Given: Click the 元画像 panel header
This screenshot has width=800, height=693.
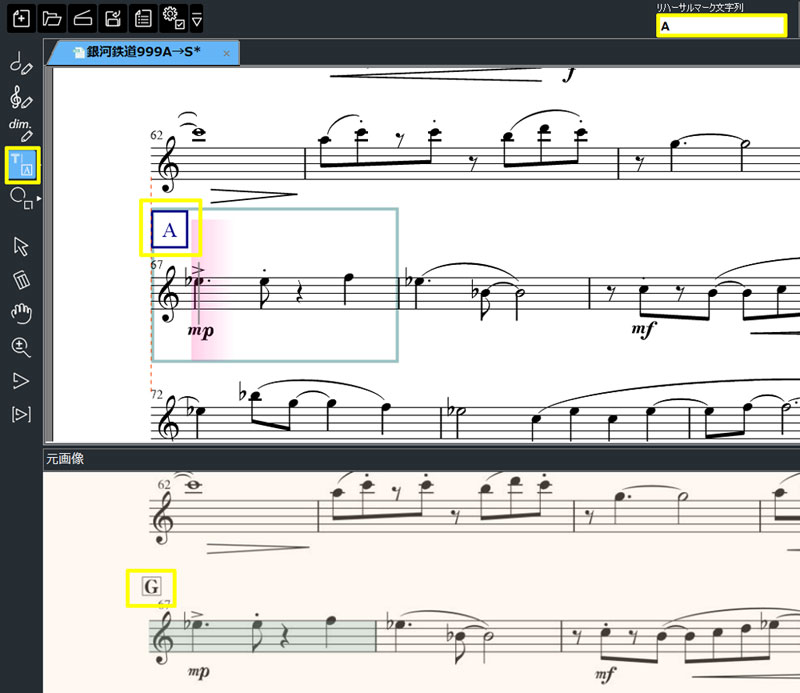Looking at the screenshot, I should [x=65, y=459].
